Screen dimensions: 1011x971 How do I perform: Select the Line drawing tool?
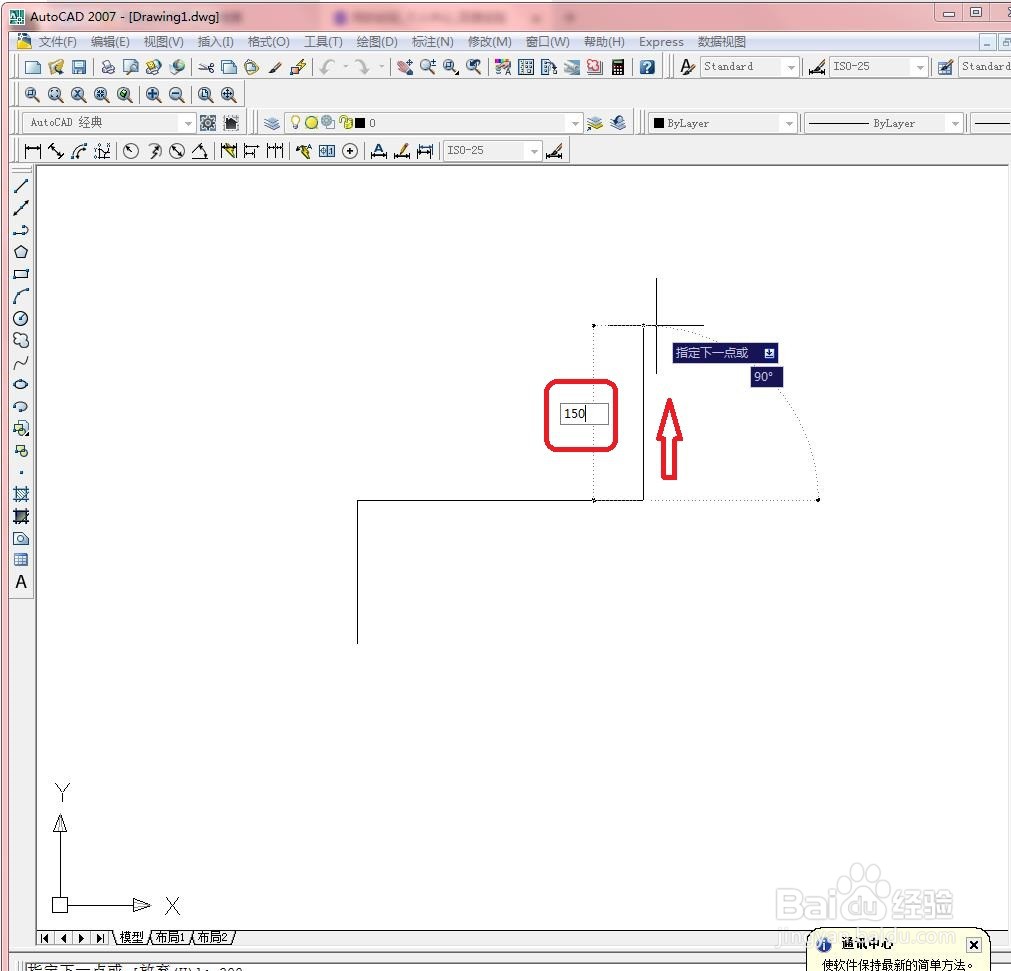tap(21, 186)
